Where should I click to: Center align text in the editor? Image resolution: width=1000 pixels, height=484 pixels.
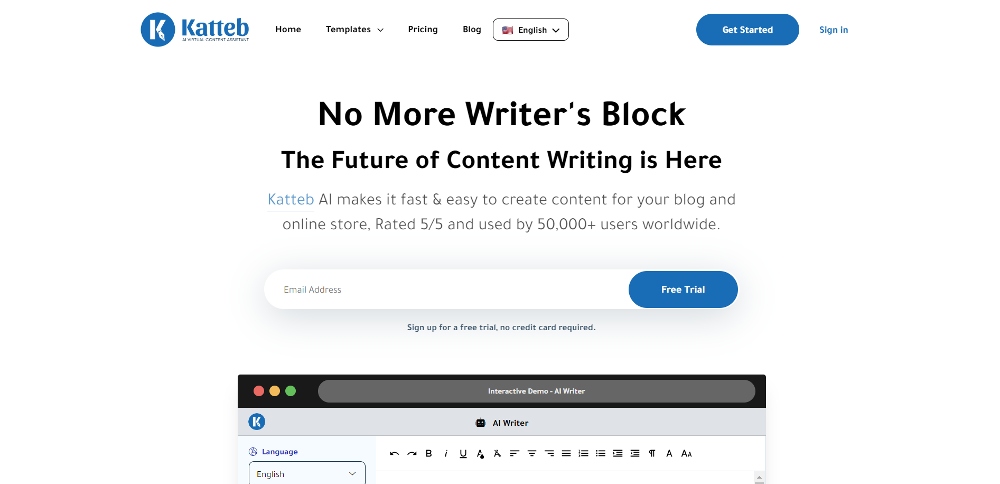click(532, 453)
